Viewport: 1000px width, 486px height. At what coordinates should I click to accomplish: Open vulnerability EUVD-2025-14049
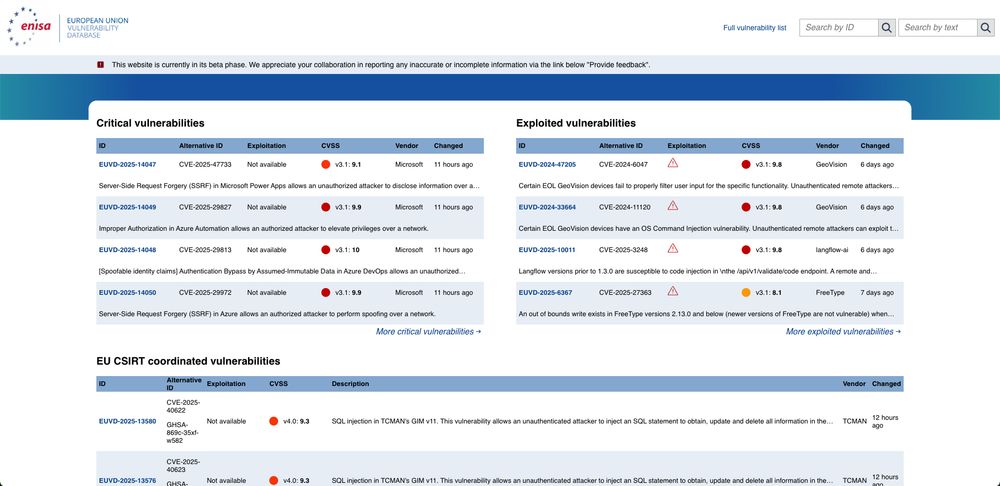[x=127, y=207]
